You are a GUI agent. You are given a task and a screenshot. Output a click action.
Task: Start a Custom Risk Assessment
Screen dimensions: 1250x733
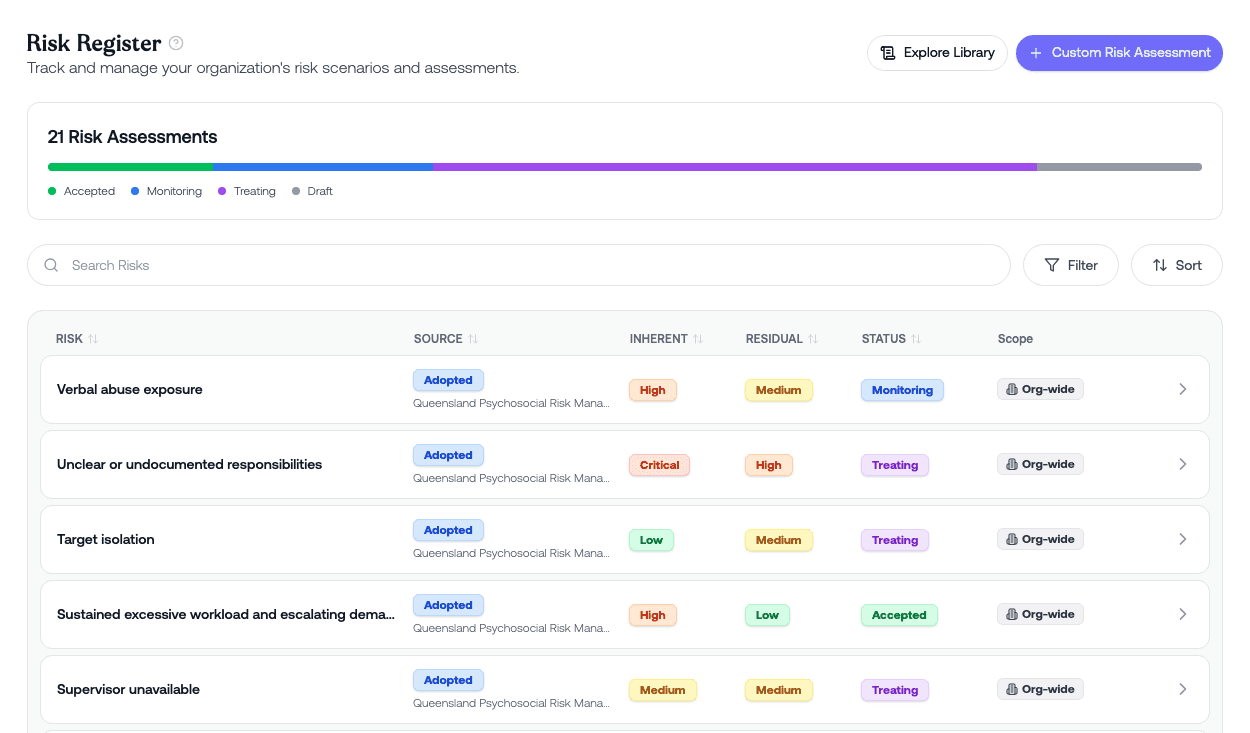[x=1119, y=53]
